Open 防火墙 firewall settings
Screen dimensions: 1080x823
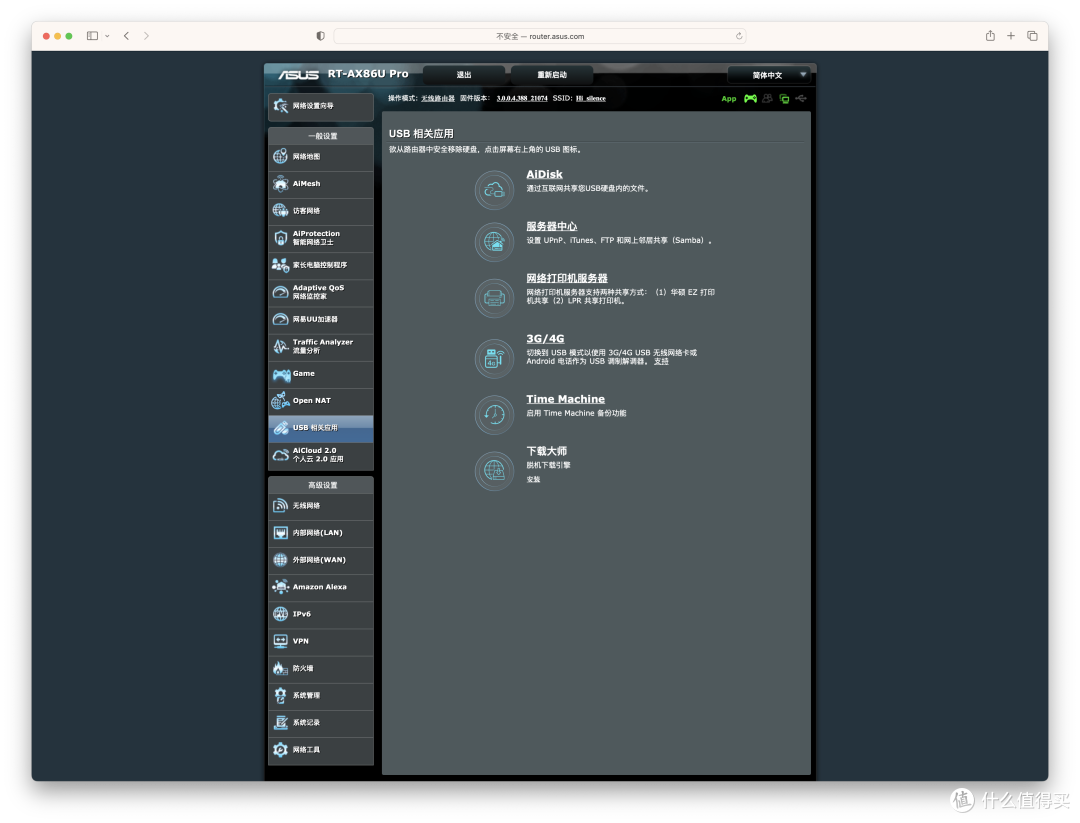[320, 669]
